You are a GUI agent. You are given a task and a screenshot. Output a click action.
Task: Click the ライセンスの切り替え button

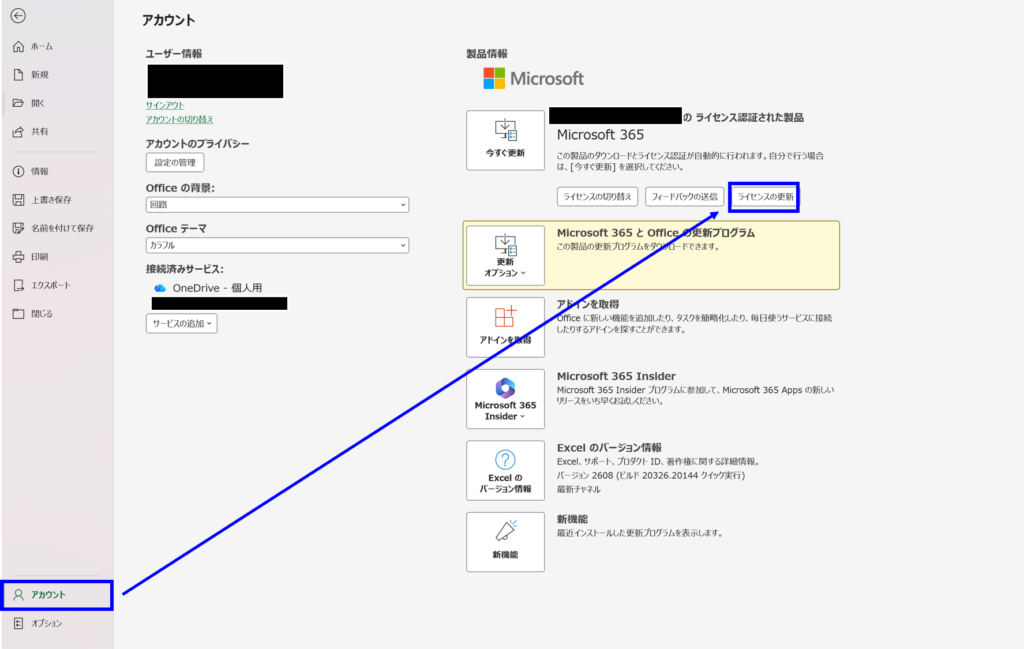tap(598, 197)
